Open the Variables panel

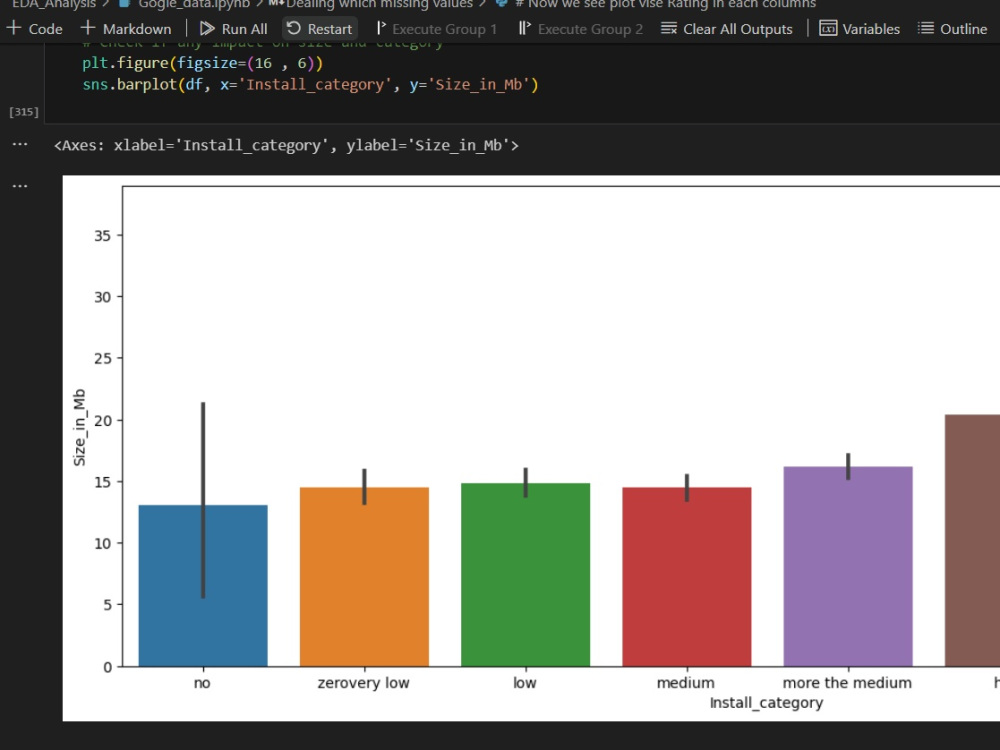(858, 28)
